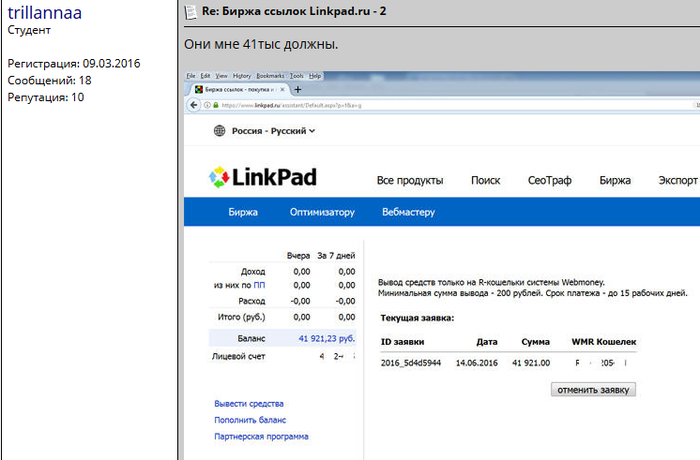
Task: Open the Партнерская программа link
Action: coord(261,436)
